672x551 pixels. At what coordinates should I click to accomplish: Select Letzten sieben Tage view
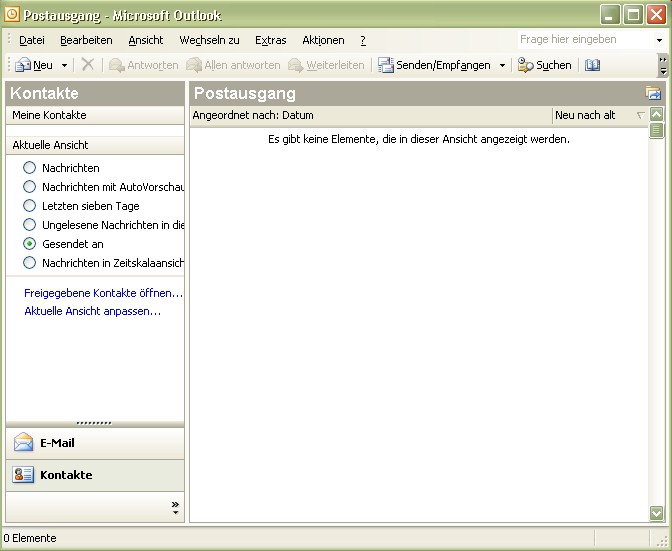click(x=29, y=206)
